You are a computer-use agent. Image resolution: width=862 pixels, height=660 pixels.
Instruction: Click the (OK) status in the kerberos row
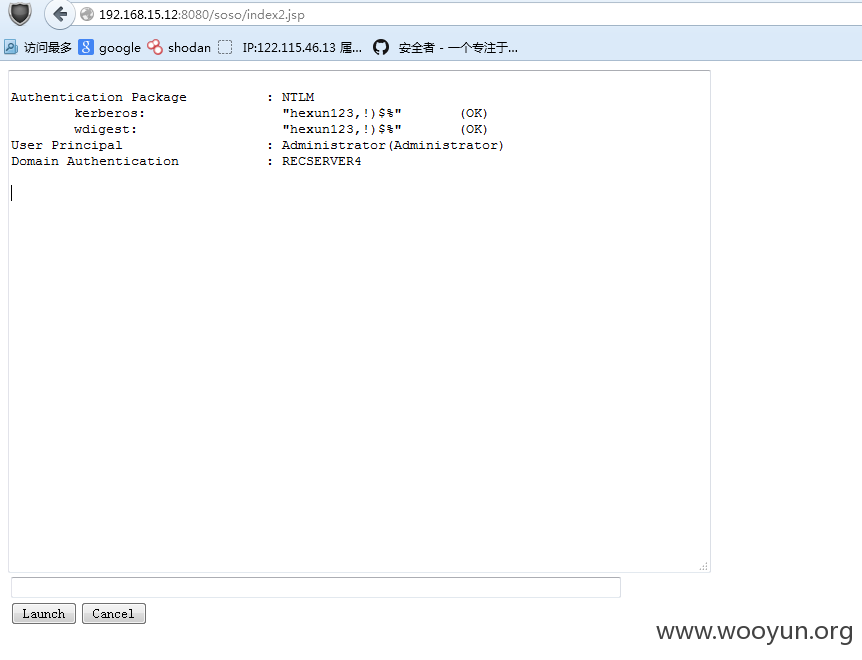tap(474, 113)
